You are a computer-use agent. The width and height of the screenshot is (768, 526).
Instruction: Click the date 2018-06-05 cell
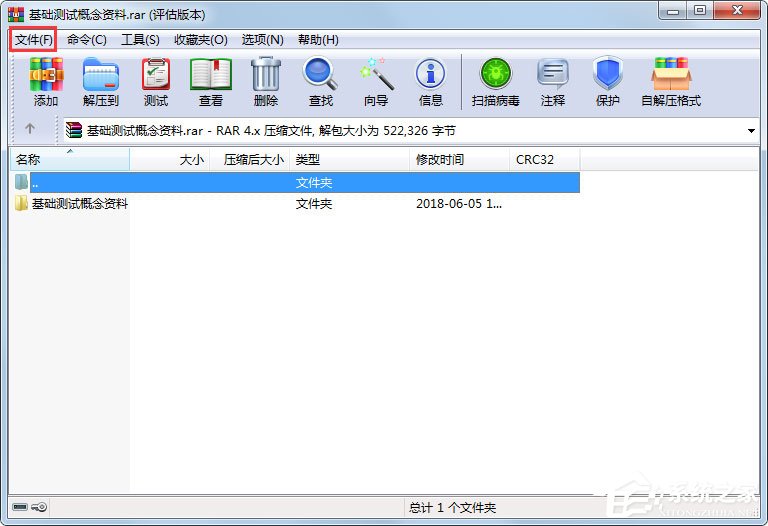pyautogui.click(x=459, y=204)
